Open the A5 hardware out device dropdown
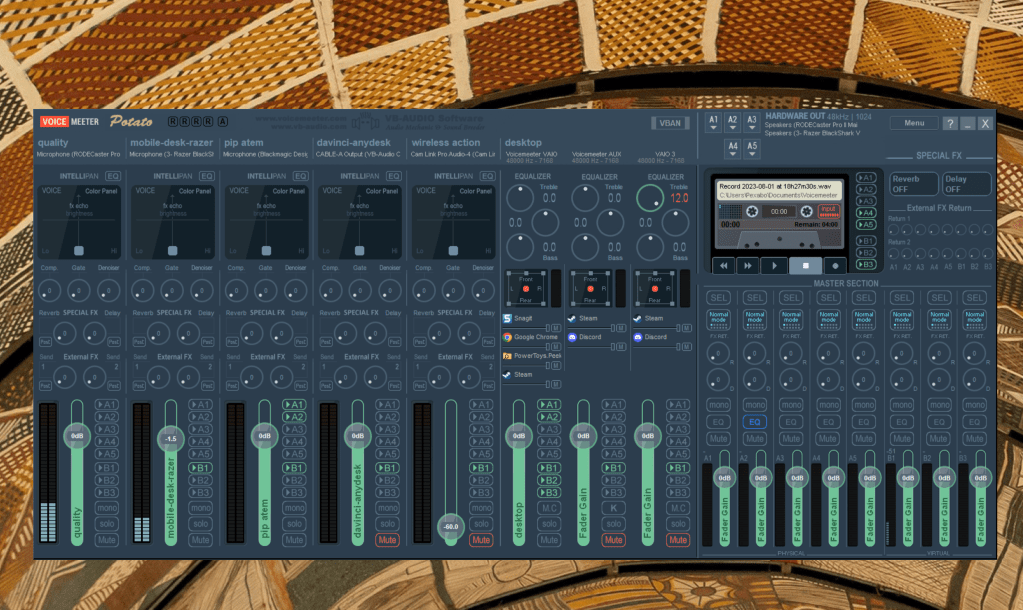This screenshot has width=1023, height=610. (x=752, y=149)
